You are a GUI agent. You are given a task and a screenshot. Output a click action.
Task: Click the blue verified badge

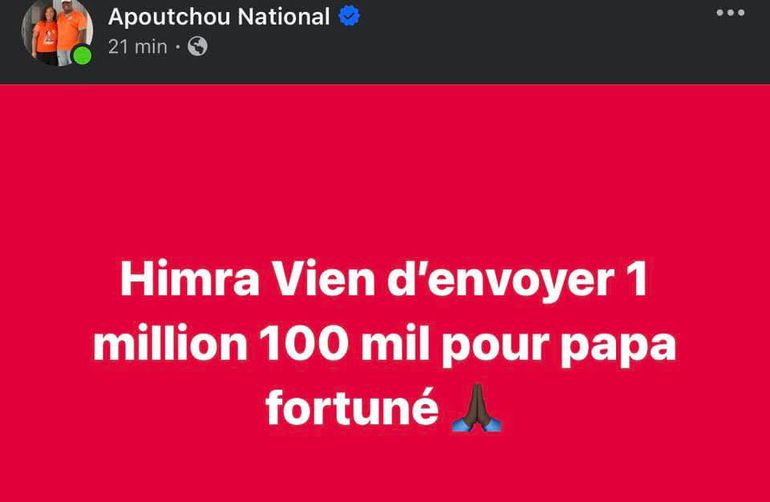pyautogui.click(x=350, y=16)
